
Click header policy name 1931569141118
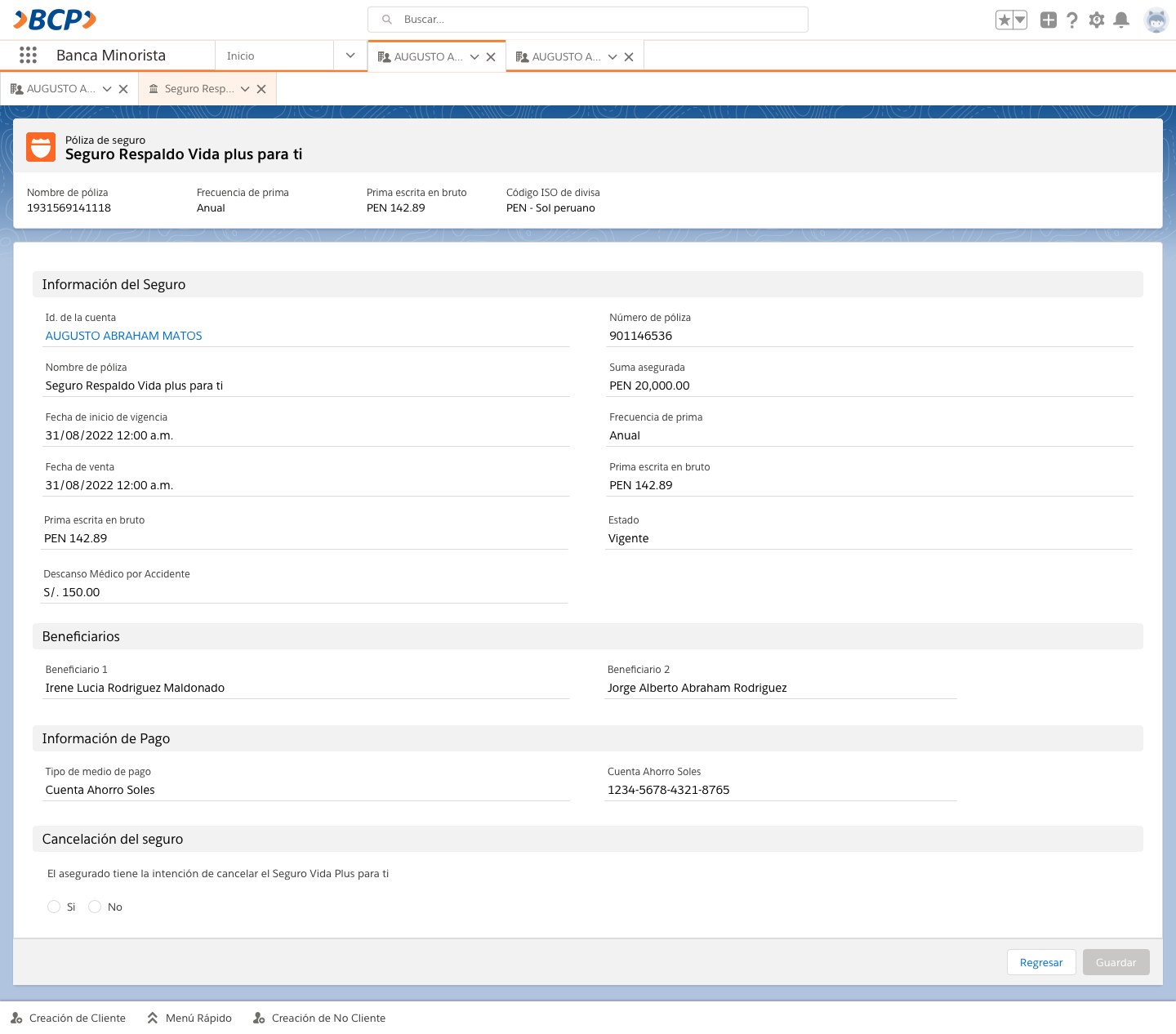point(69,208)
